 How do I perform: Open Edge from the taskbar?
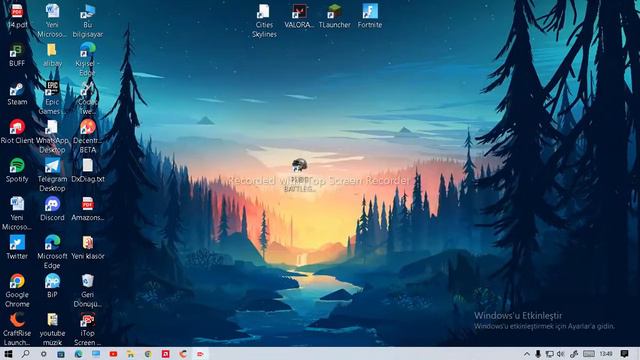(78, 354)
